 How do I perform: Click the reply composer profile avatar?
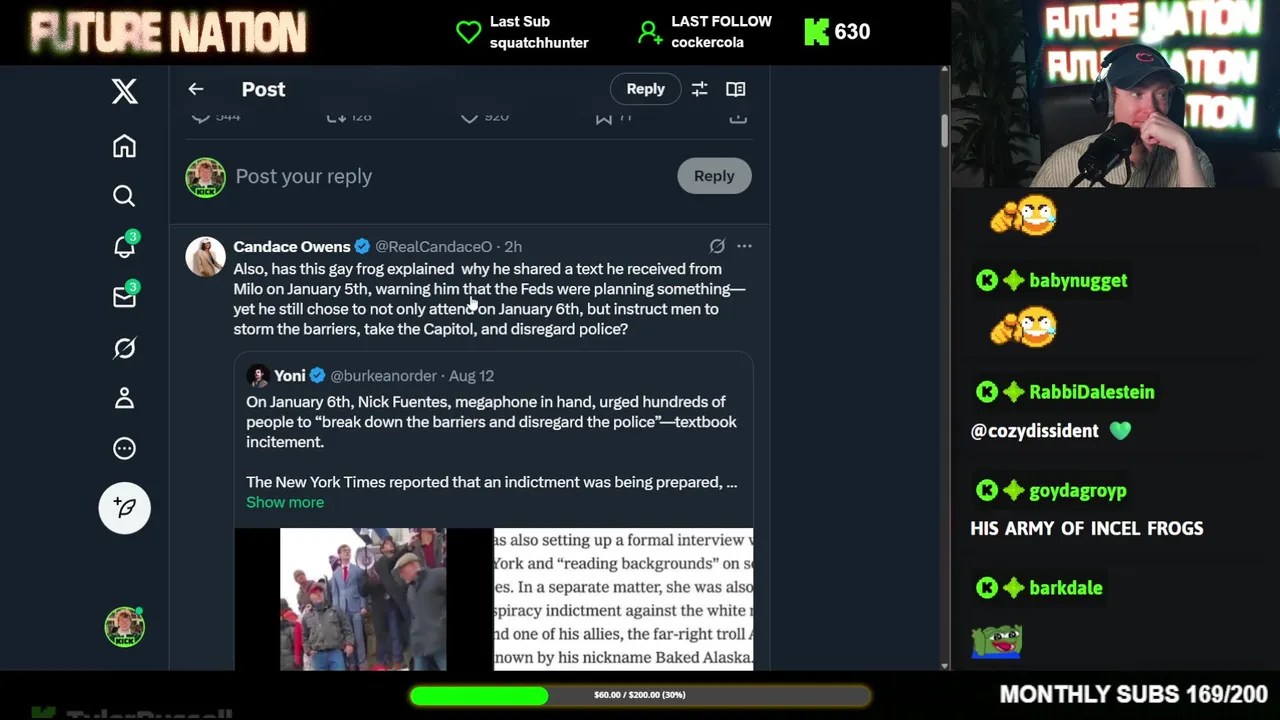(205, 177)
